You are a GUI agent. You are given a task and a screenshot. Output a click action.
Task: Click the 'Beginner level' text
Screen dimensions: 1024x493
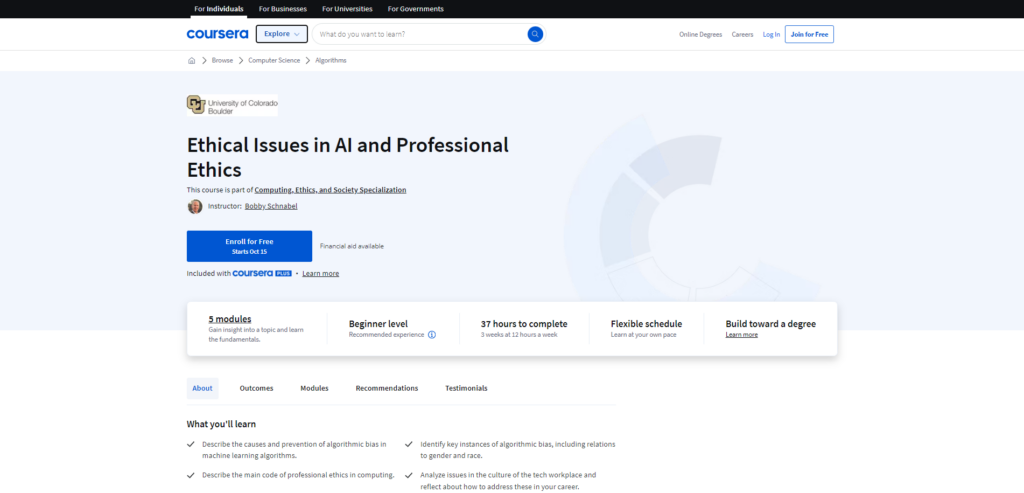point(378,324)
